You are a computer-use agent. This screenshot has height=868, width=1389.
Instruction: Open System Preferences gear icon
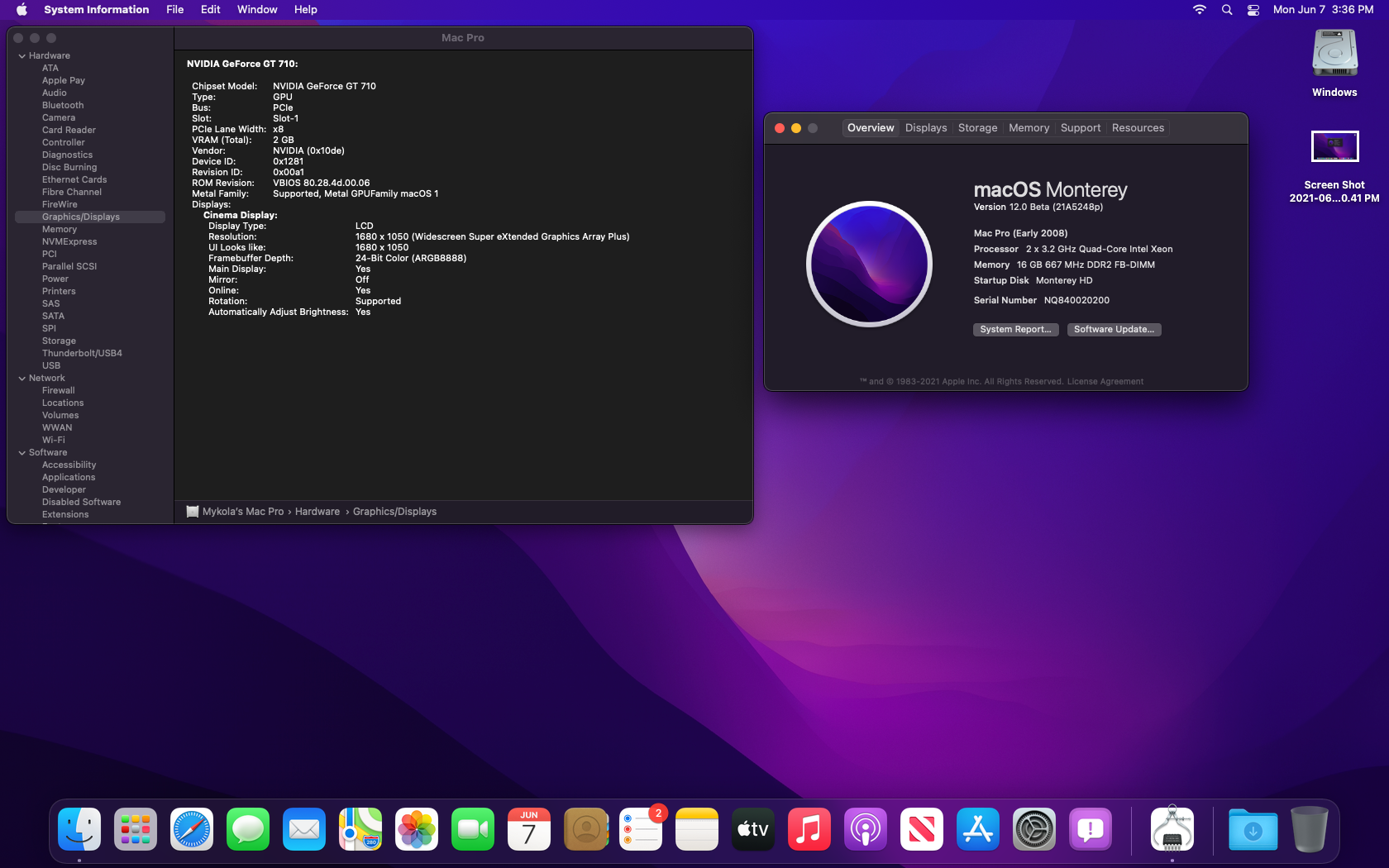1033,829
